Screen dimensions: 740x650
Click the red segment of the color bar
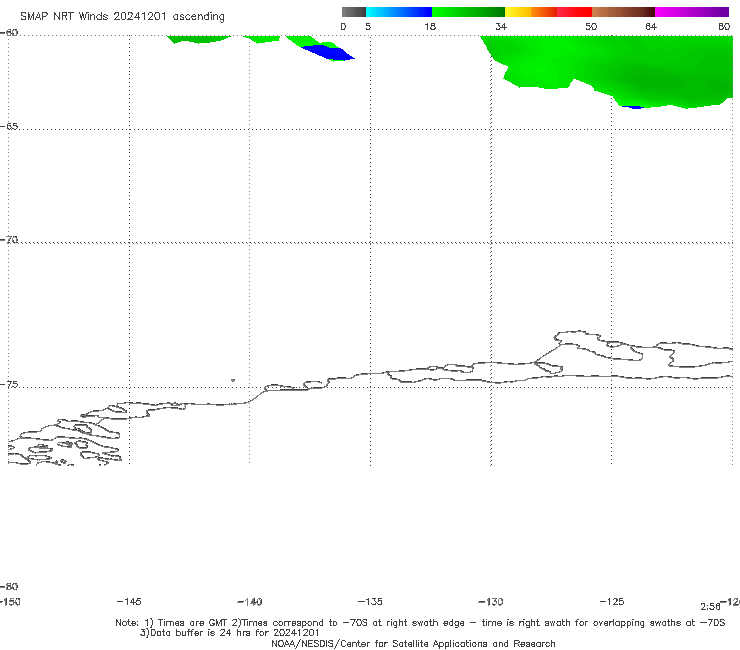(574, 12)
